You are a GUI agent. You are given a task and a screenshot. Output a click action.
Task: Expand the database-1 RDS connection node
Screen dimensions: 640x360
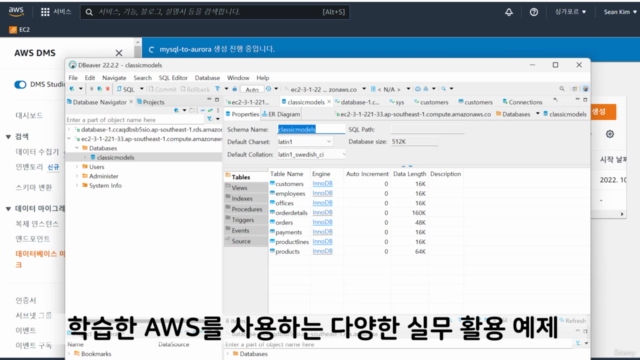(x=69, y=129)
